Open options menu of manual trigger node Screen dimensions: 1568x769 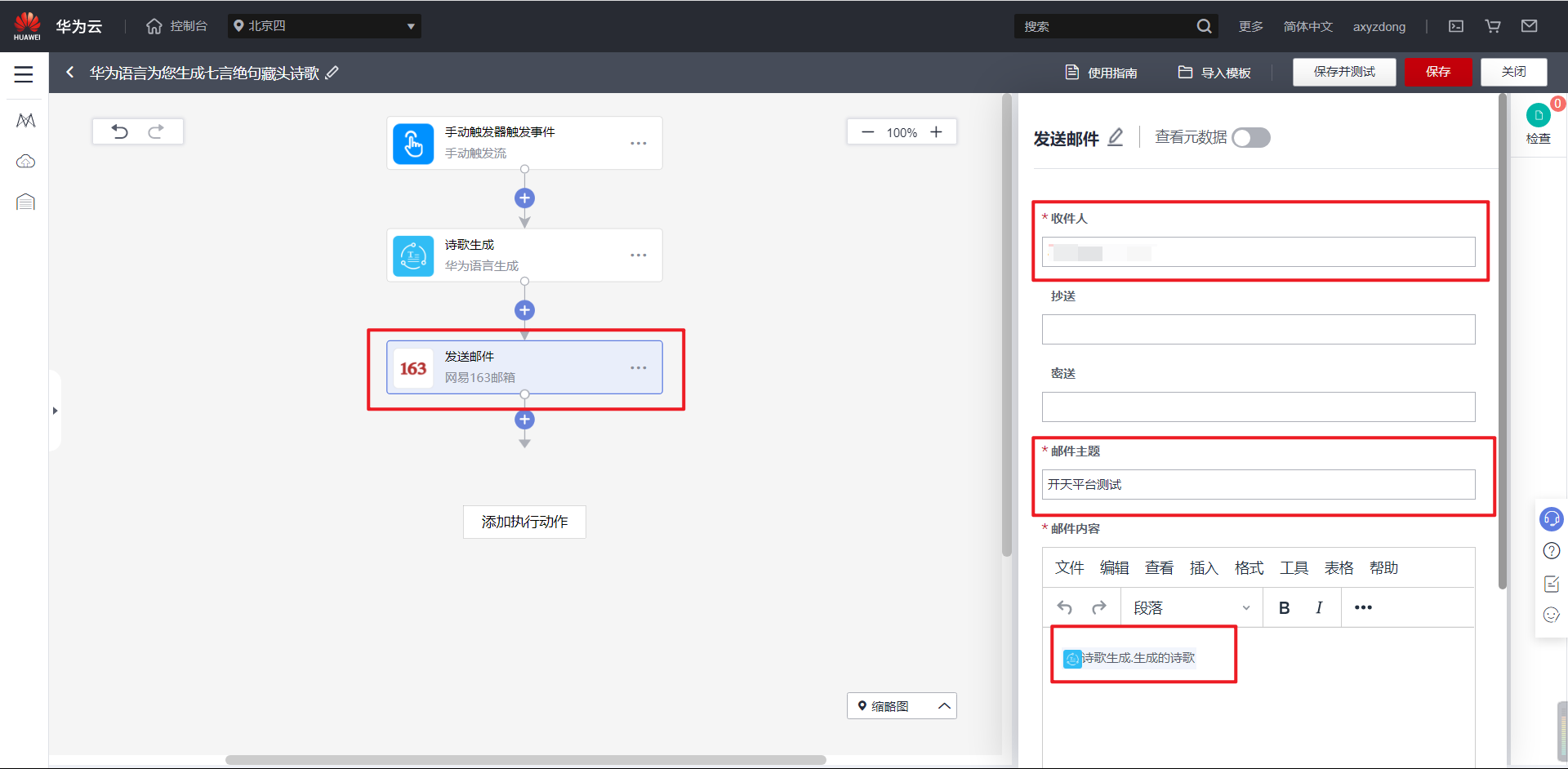(x=639, y=143)
